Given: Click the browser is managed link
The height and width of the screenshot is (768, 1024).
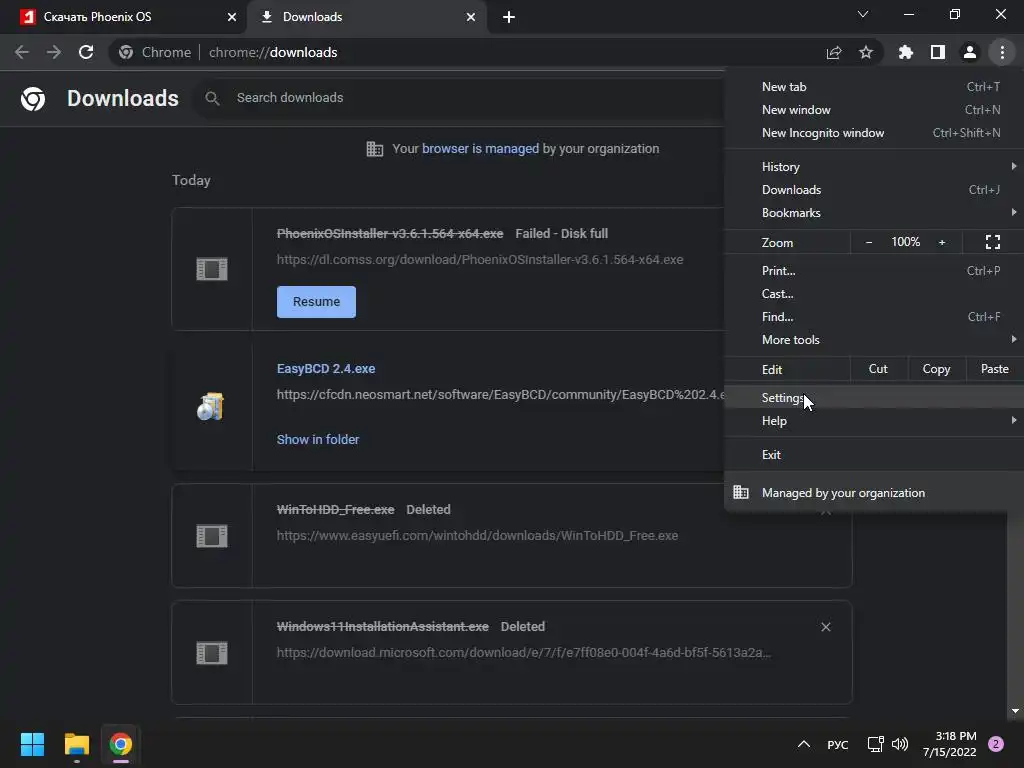Looking at the screenshot, I should [x=480, y=148].
